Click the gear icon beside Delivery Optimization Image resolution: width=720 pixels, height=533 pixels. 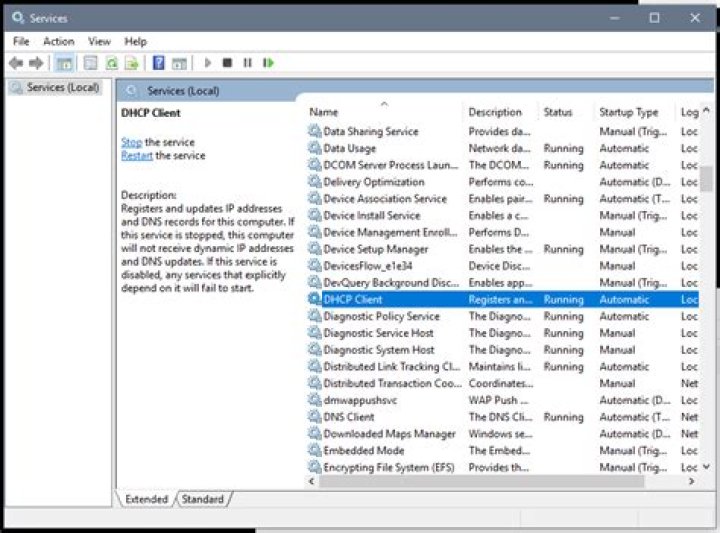[315, 181]
